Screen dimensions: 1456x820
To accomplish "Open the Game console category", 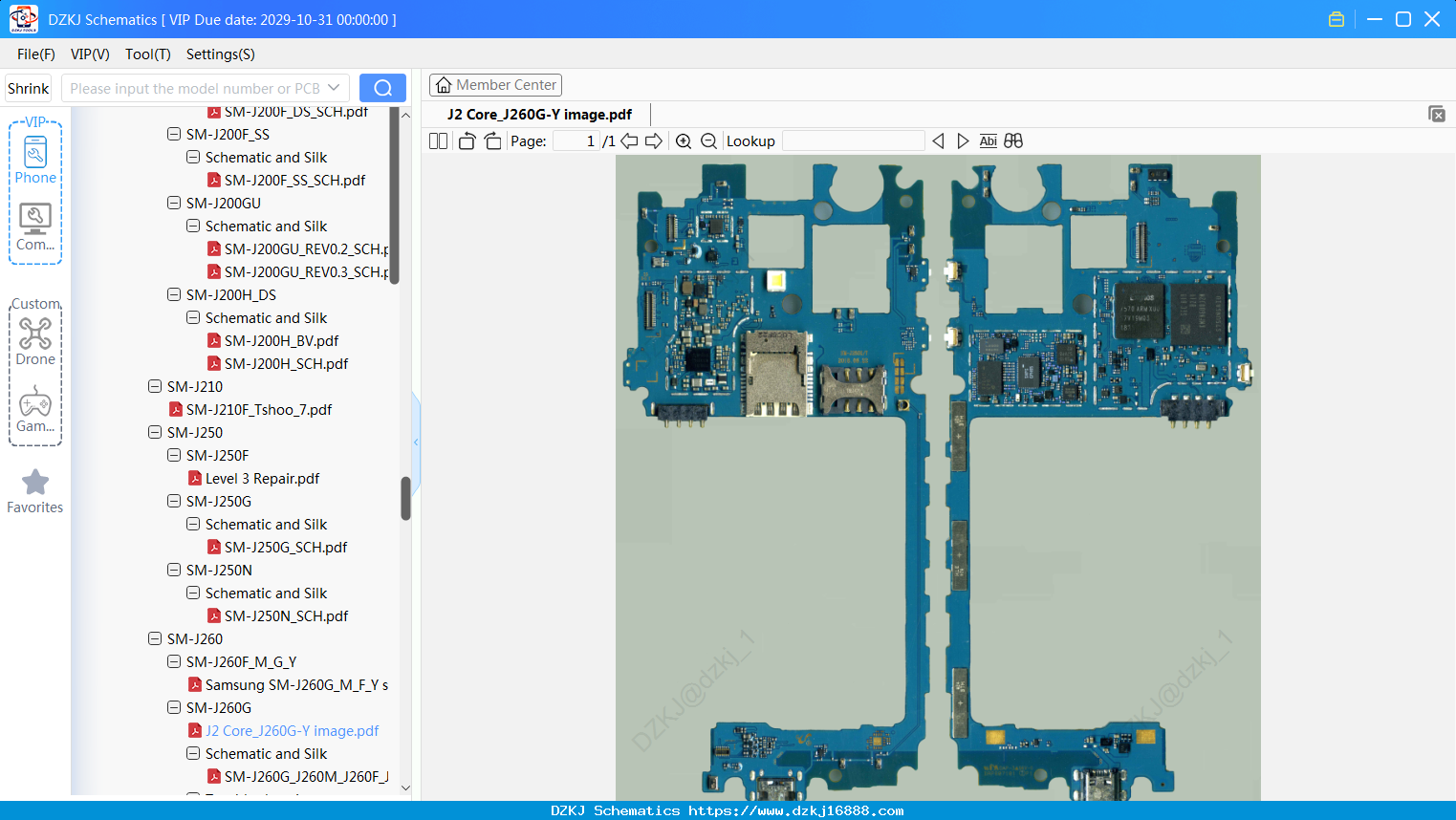I will tap(35, 409).
